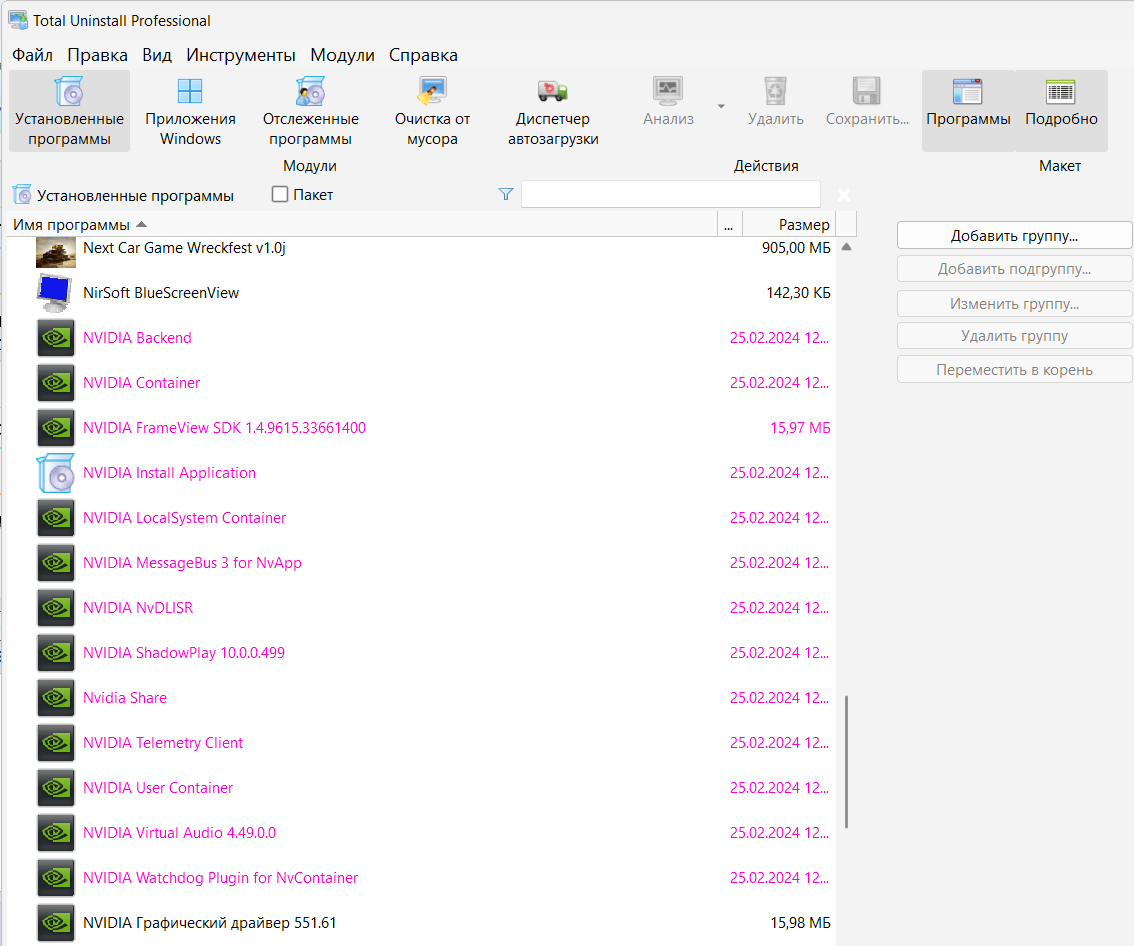This screenshot has height=946, width=1134.
Task: Toggle the Пакет checkbox
Action: click(x=280, y=194)
